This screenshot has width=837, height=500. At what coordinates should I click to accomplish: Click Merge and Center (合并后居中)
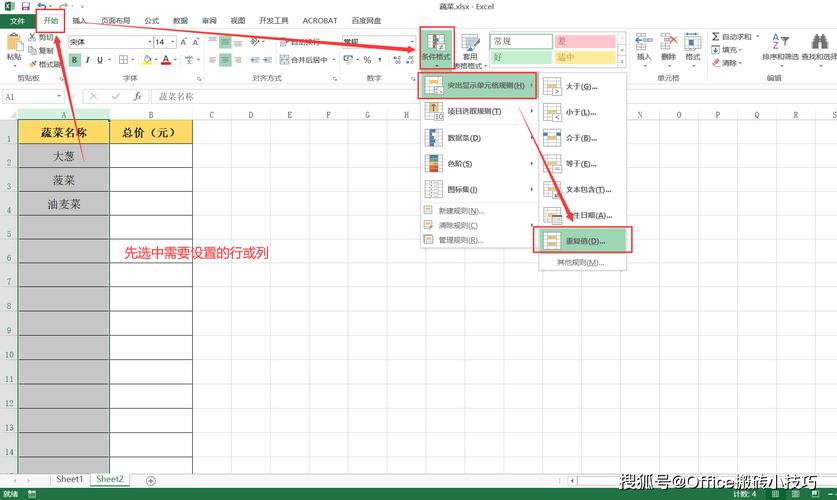[x=304, y=60]
